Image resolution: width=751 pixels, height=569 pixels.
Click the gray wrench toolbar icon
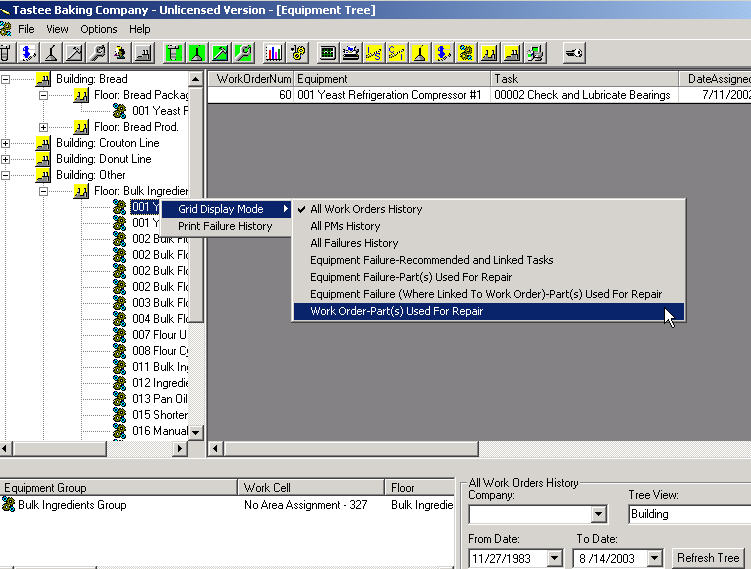click(98, 53)
